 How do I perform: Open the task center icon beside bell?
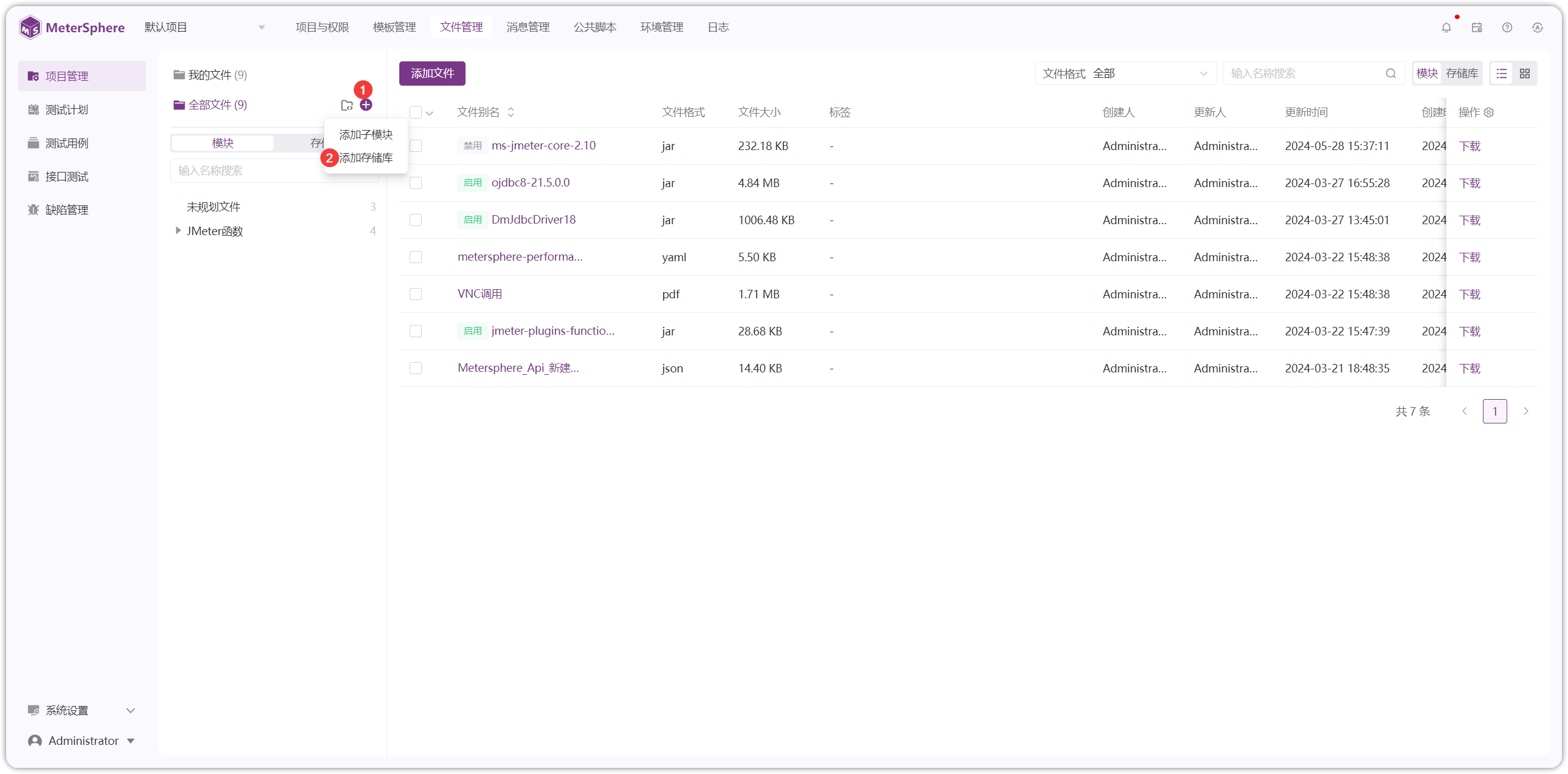(x=1476, y=27)
